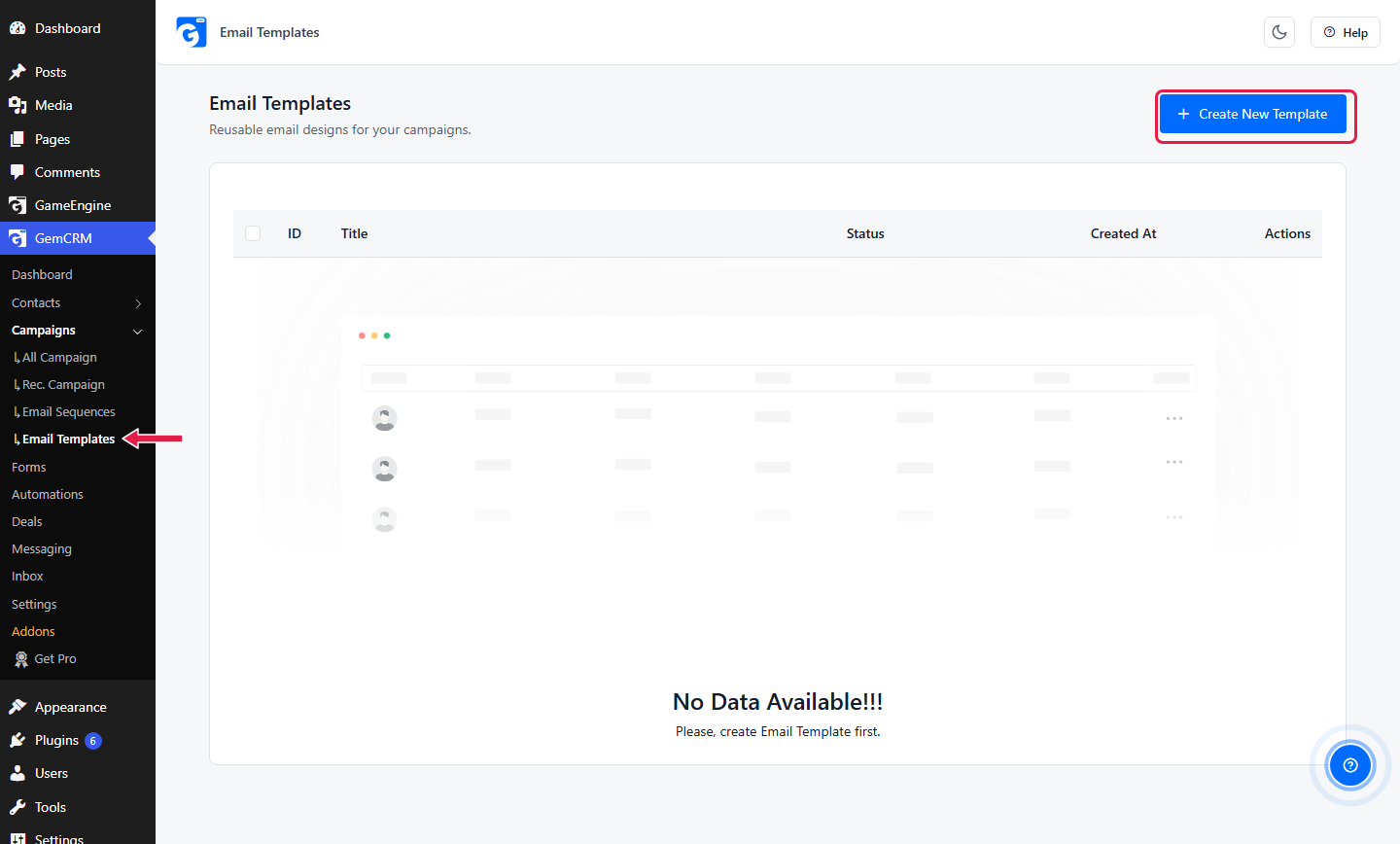Click the Comments speech bubble icon
The image size is (1400, 844).
click(17, 172)
